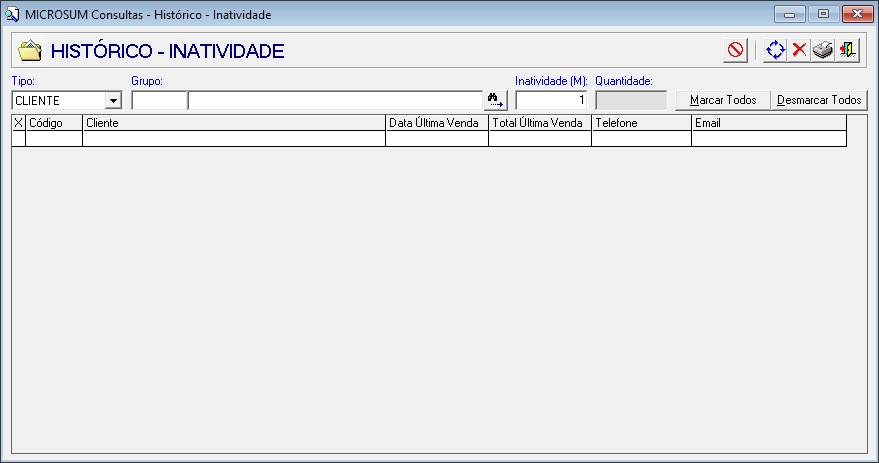Click the Cliente column header
Viewport: 879px width, 463px height.
234,123
